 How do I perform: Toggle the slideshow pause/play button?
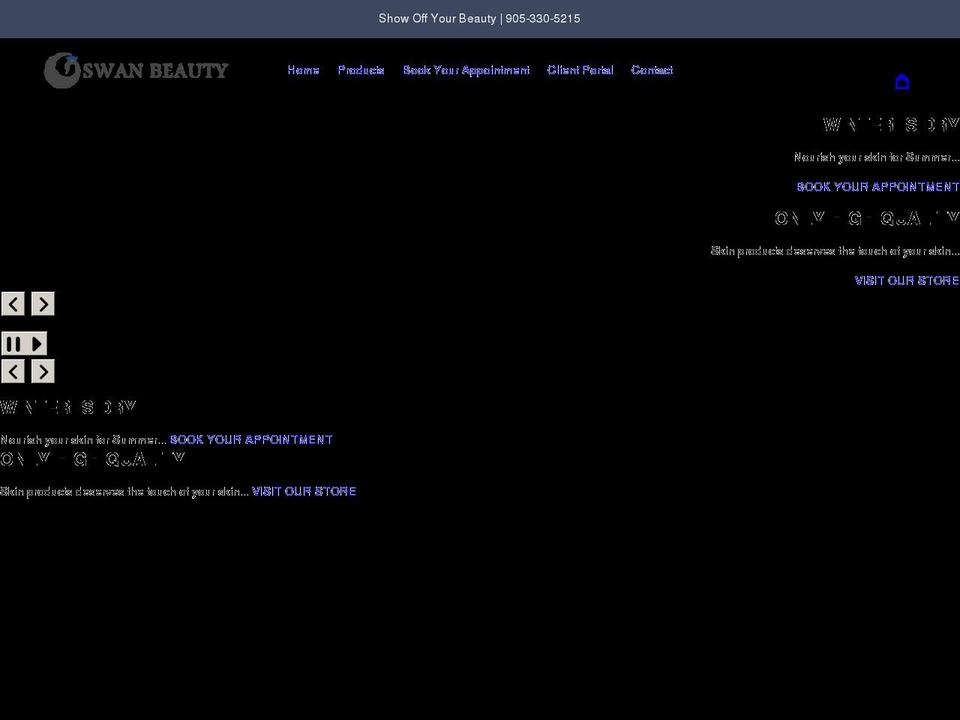(24, 344)
